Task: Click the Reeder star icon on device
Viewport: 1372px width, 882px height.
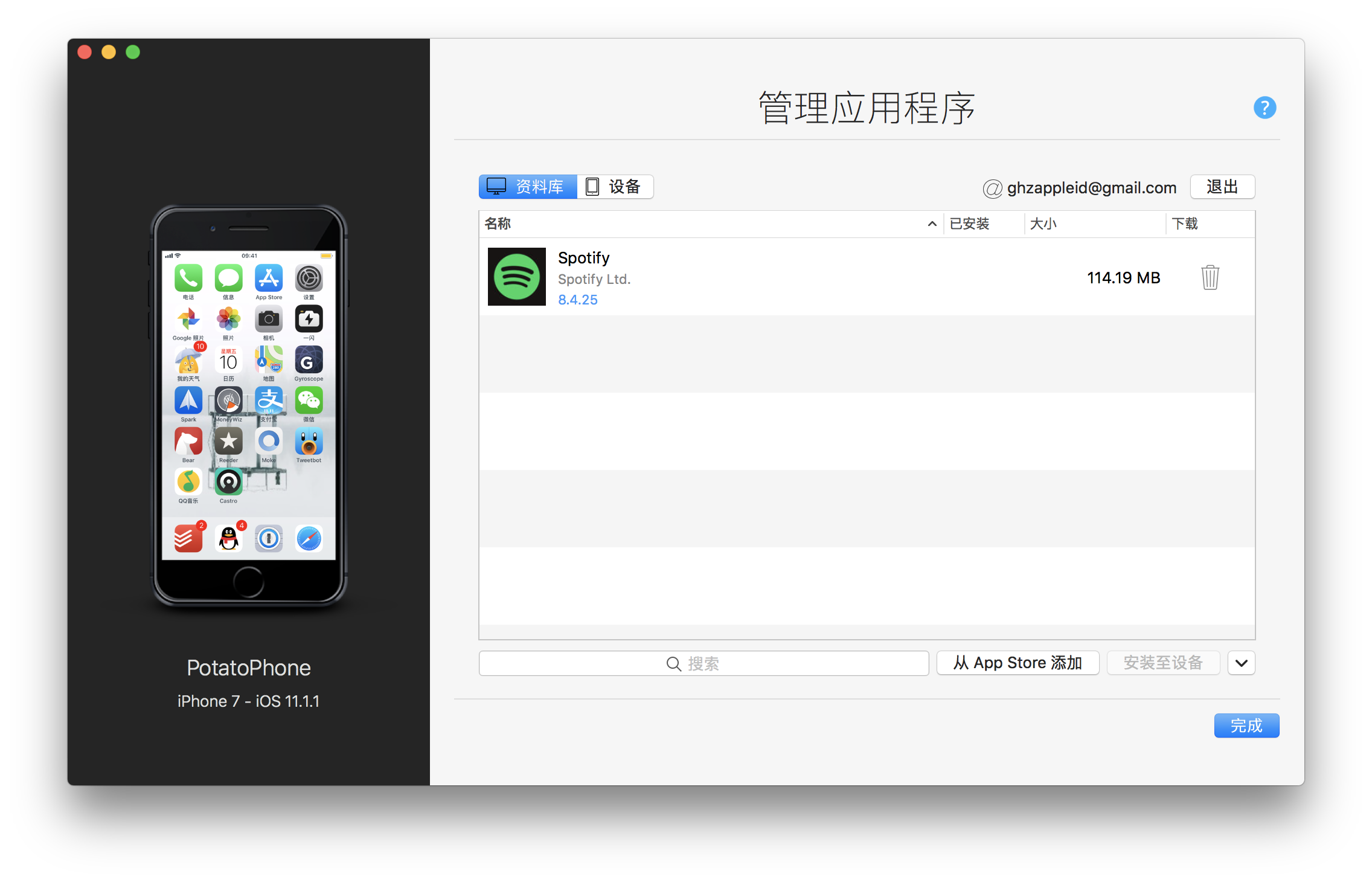Action: click(228, 442)
